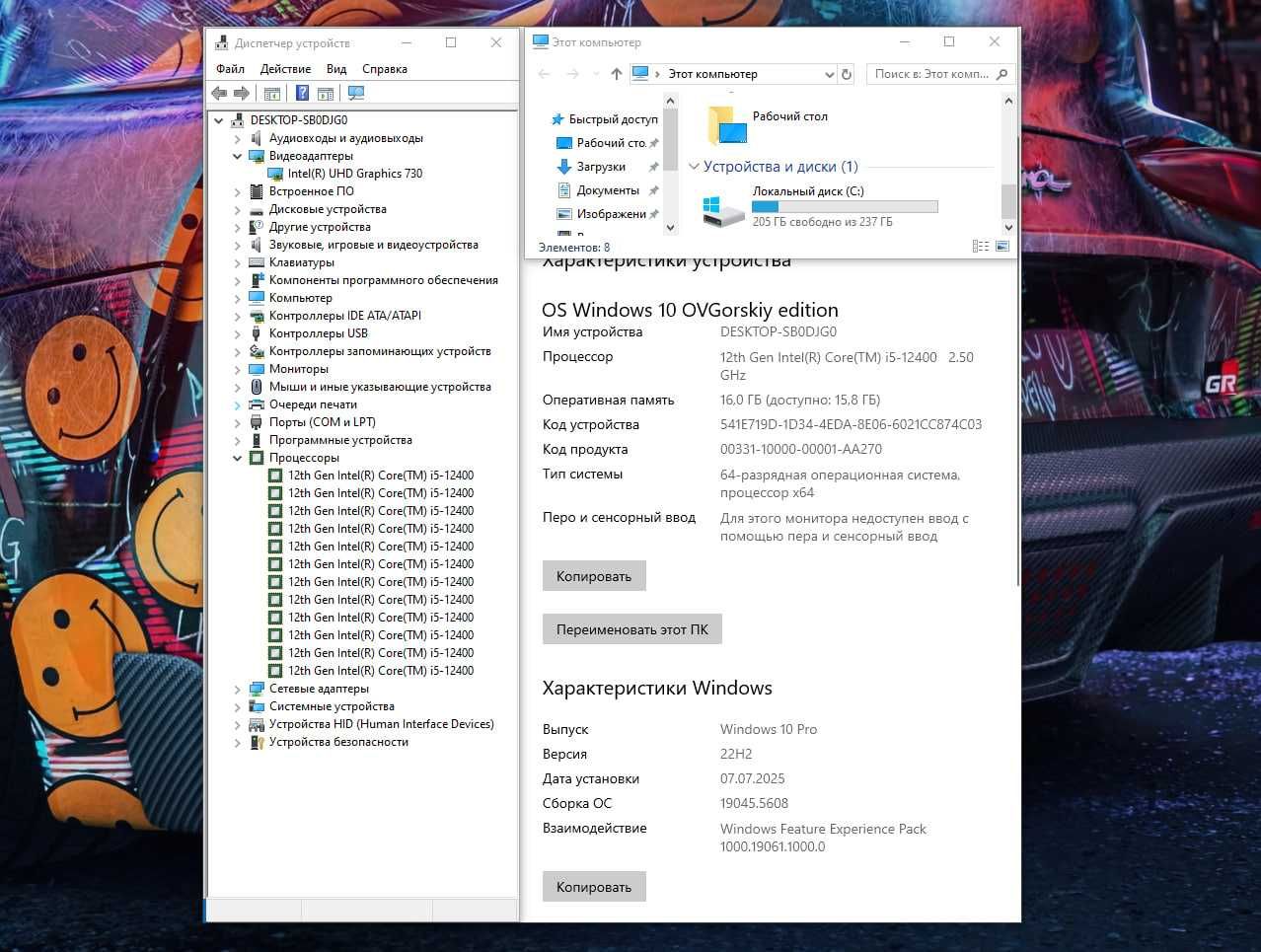The width and height of the screenshot is (1261, 952).
Task: Click the show/hide console tree toolbar icon
Action: [272, 93]
